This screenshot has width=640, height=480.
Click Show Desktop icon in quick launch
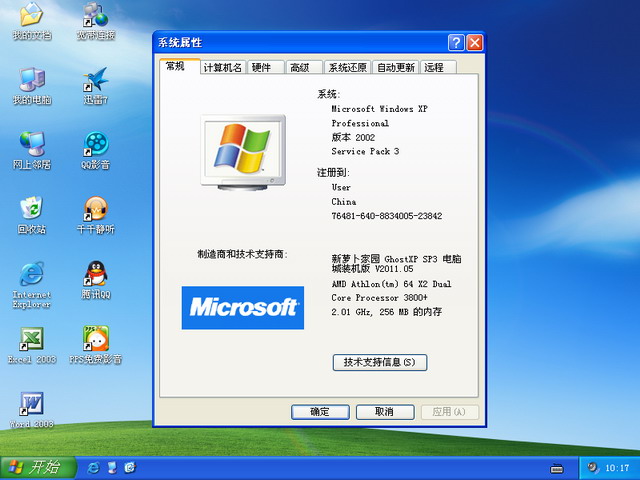(112, 468)
